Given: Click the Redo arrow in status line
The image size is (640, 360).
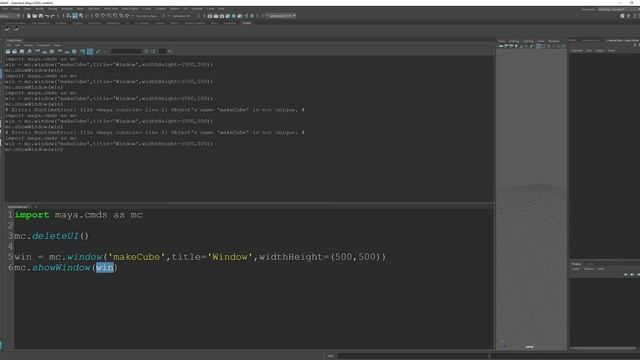Looking at the screenshot, I should pyautogui.click(x=53, y=16).
